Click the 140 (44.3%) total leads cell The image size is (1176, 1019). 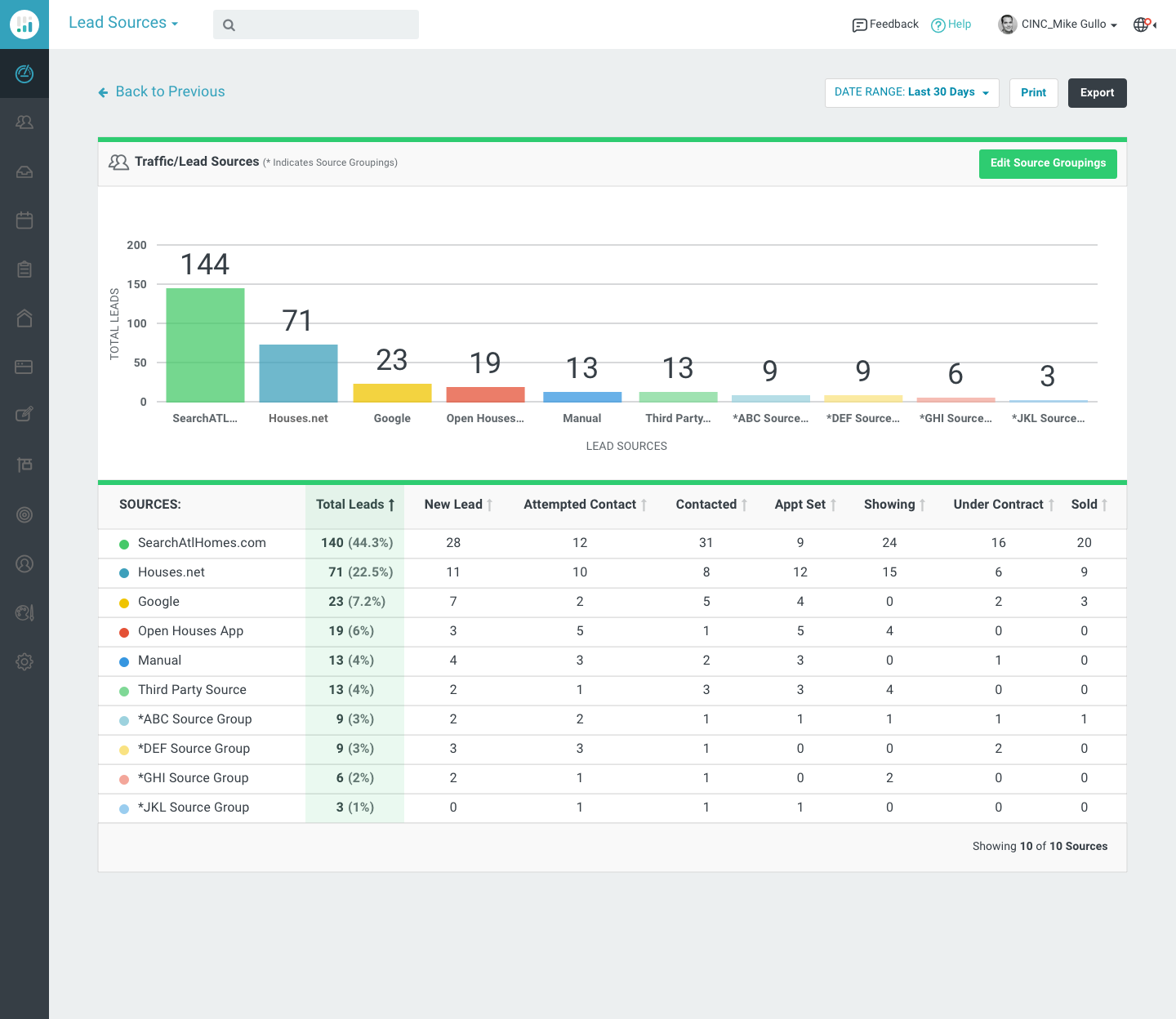pos(357,543)
